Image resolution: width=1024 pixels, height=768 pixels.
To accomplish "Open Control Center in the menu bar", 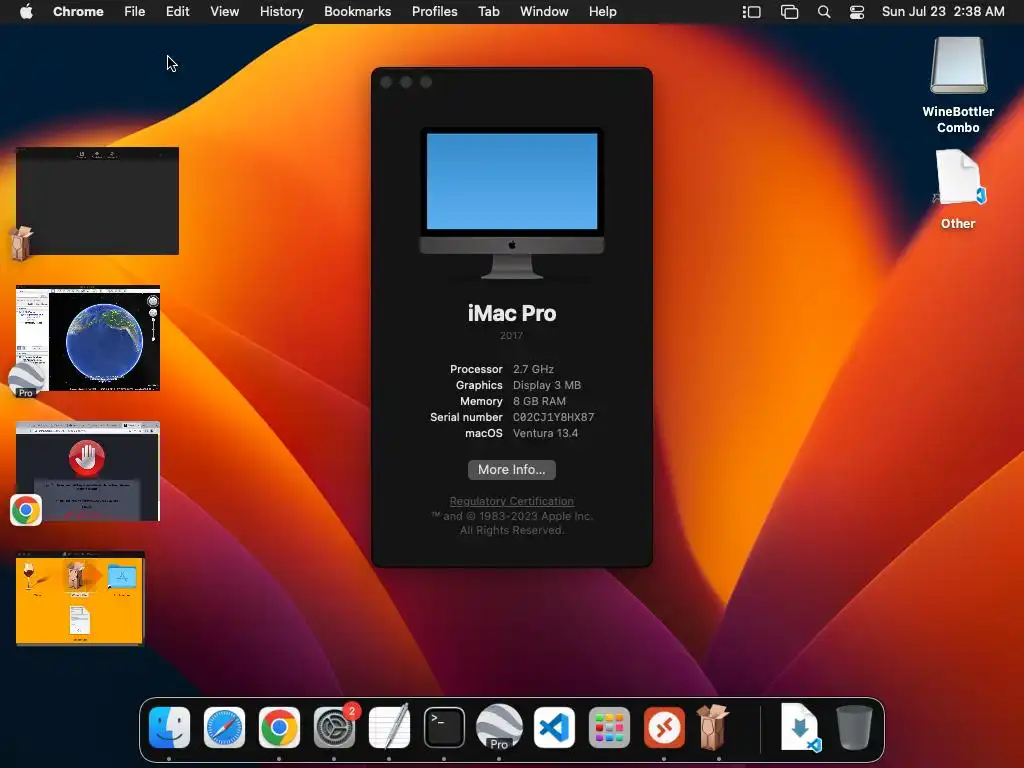I will (857, 12).
